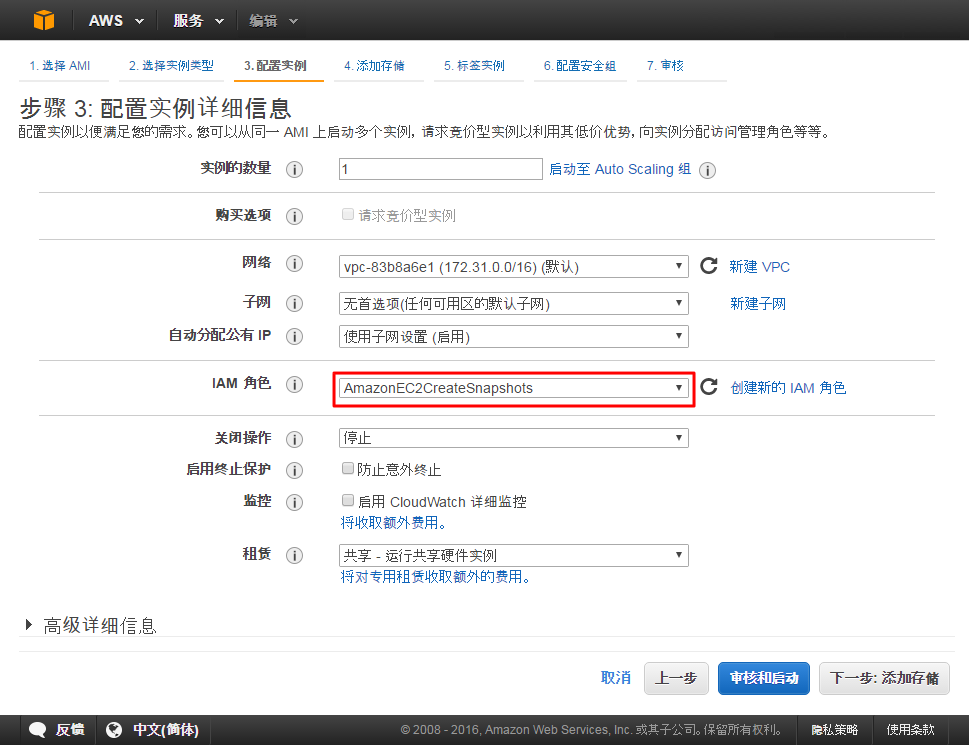969x745 pixels.
Task: Refresh the IAM role list
Action: point(709,387)
